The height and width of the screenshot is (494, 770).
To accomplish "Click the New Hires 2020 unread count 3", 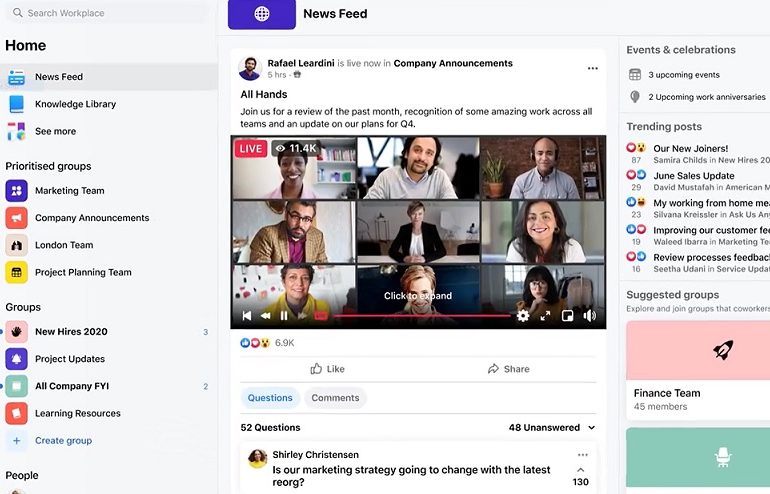I will point(205,332).
